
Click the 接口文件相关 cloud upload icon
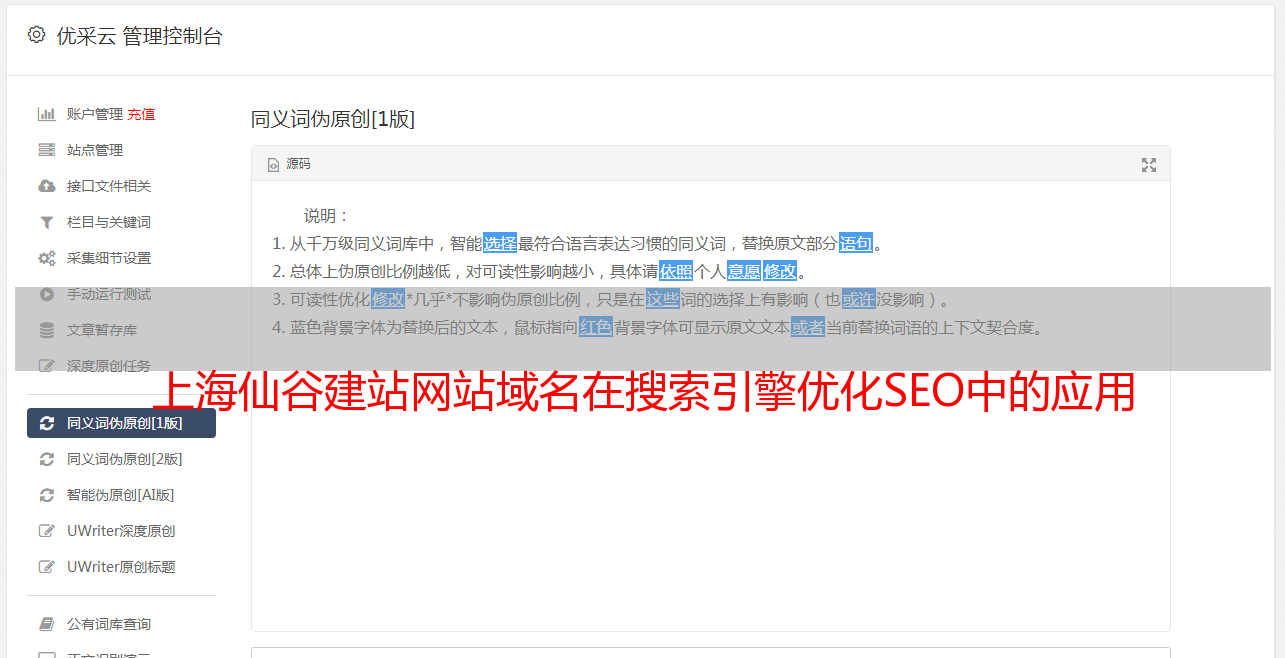(46, 186)
